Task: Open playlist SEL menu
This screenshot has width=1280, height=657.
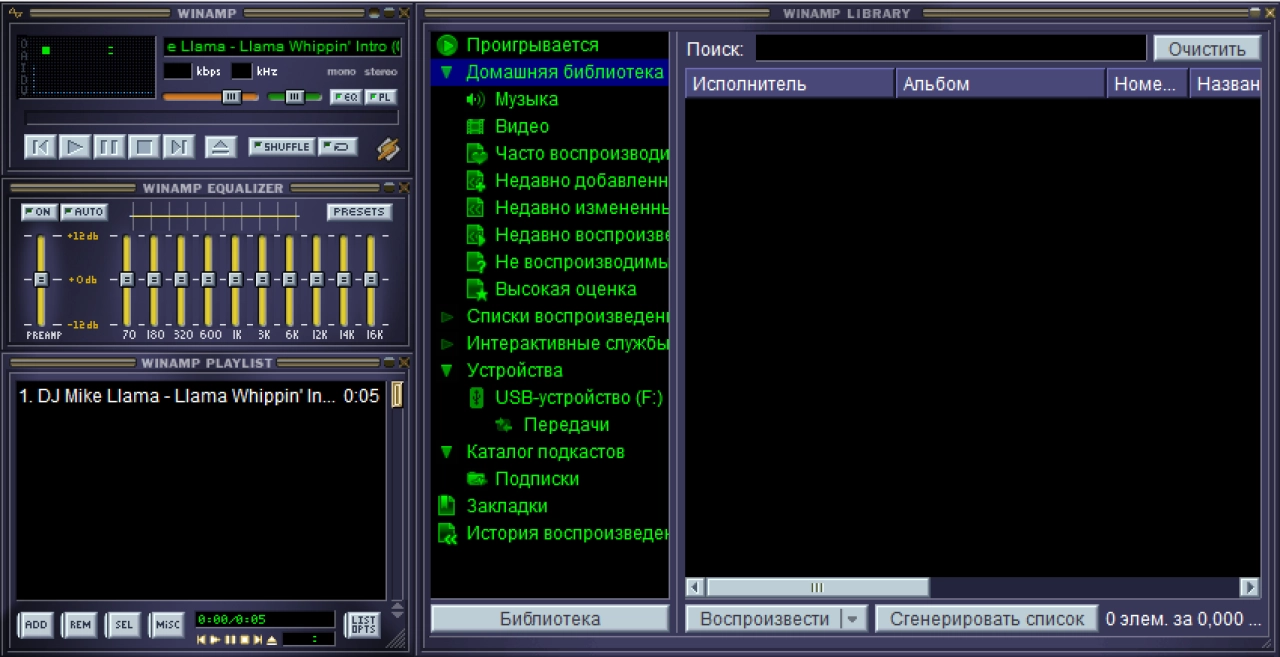Action: click(x=123, y=625)
